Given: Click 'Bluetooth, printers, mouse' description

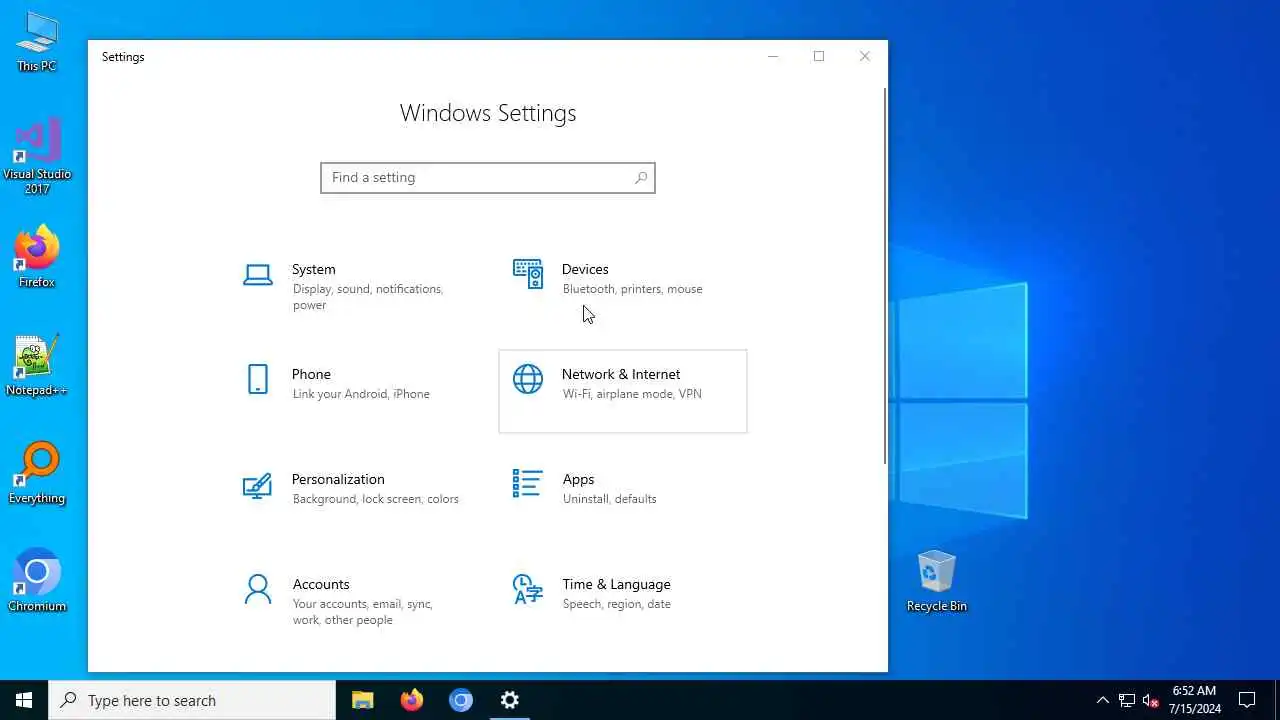Looking at the screenshot, I should (x=632, y=289).
